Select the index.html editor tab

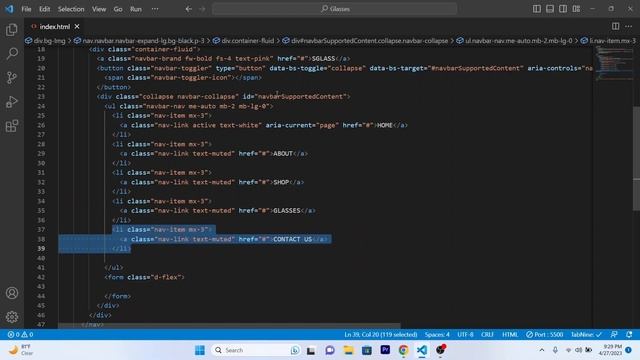coord(54,27)
